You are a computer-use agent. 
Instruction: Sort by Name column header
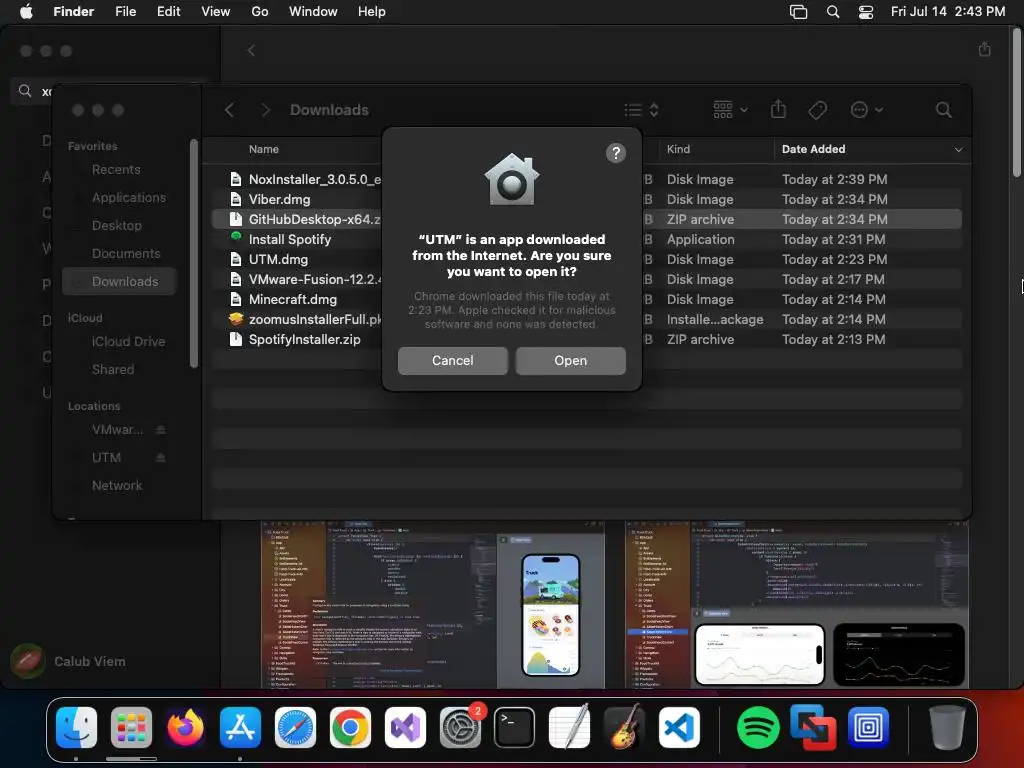pyautogui.click(x=263, y=149)
